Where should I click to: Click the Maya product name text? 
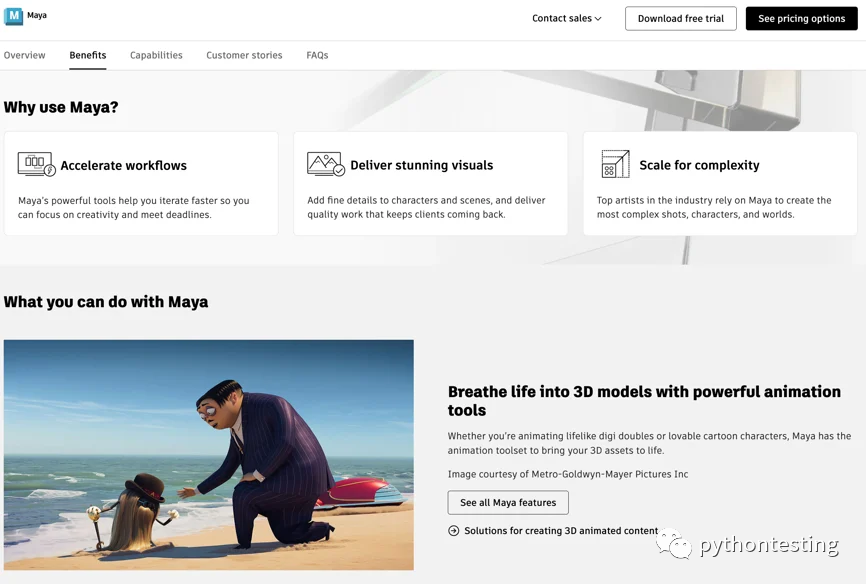point(37,16)
